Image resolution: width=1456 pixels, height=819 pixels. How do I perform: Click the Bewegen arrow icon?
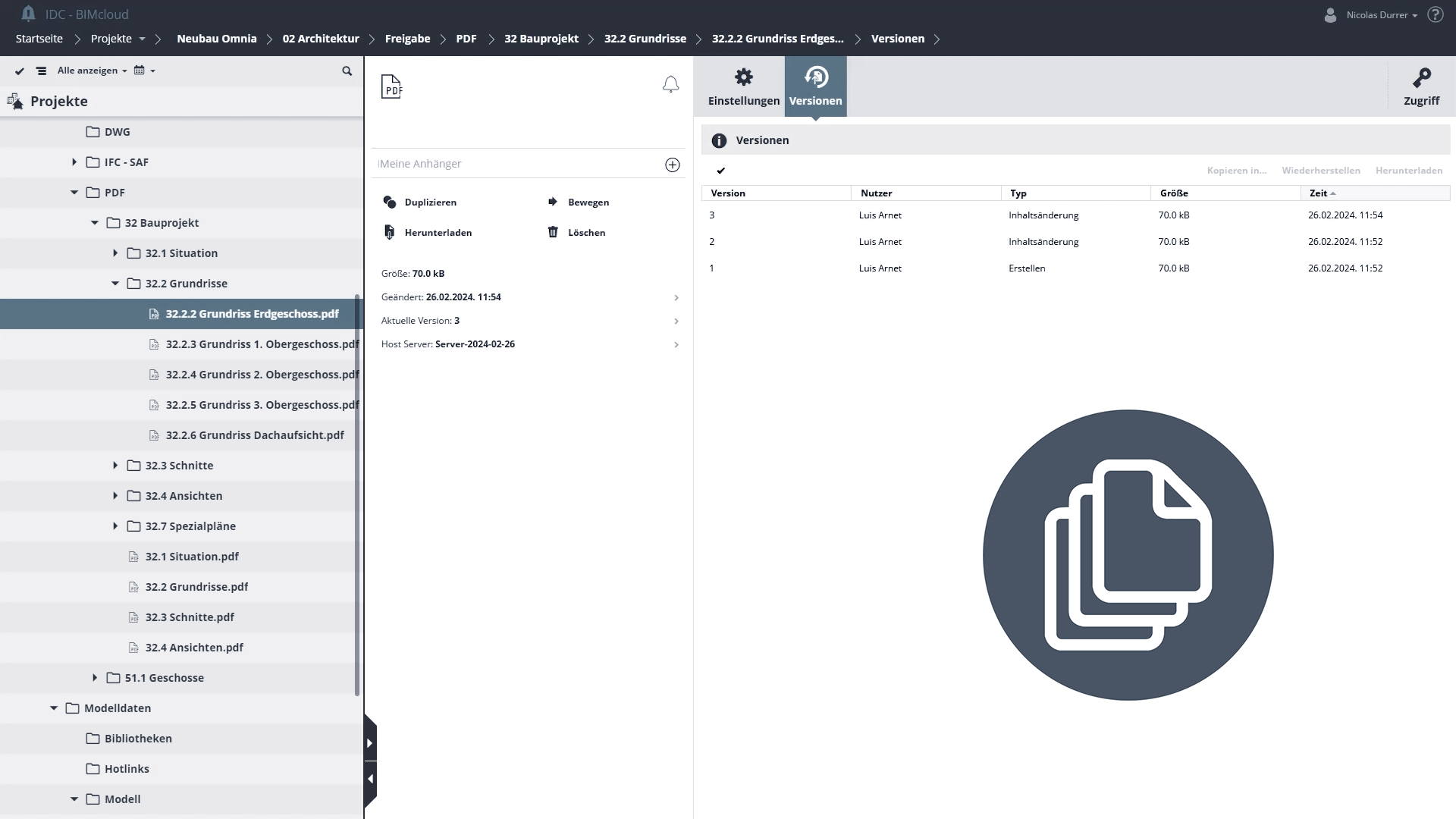(x=553, y=202)
